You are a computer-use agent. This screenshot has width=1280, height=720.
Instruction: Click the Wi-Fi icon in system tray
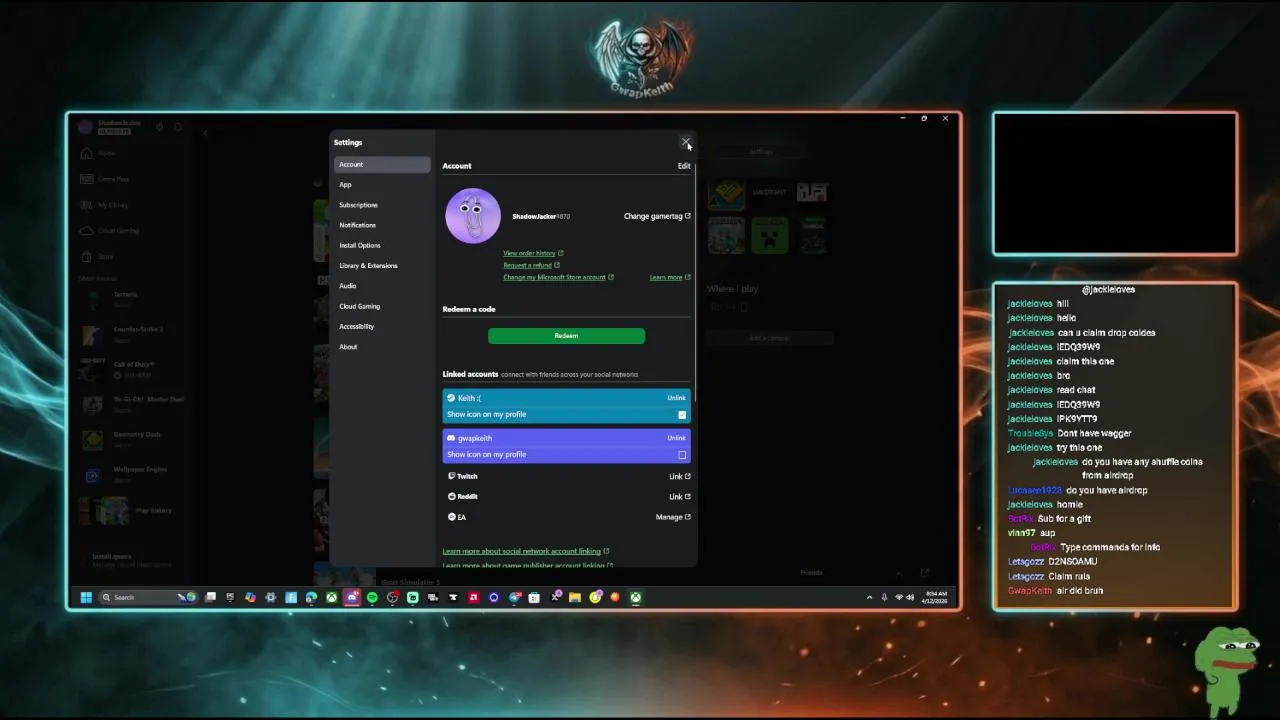(899, 597)
